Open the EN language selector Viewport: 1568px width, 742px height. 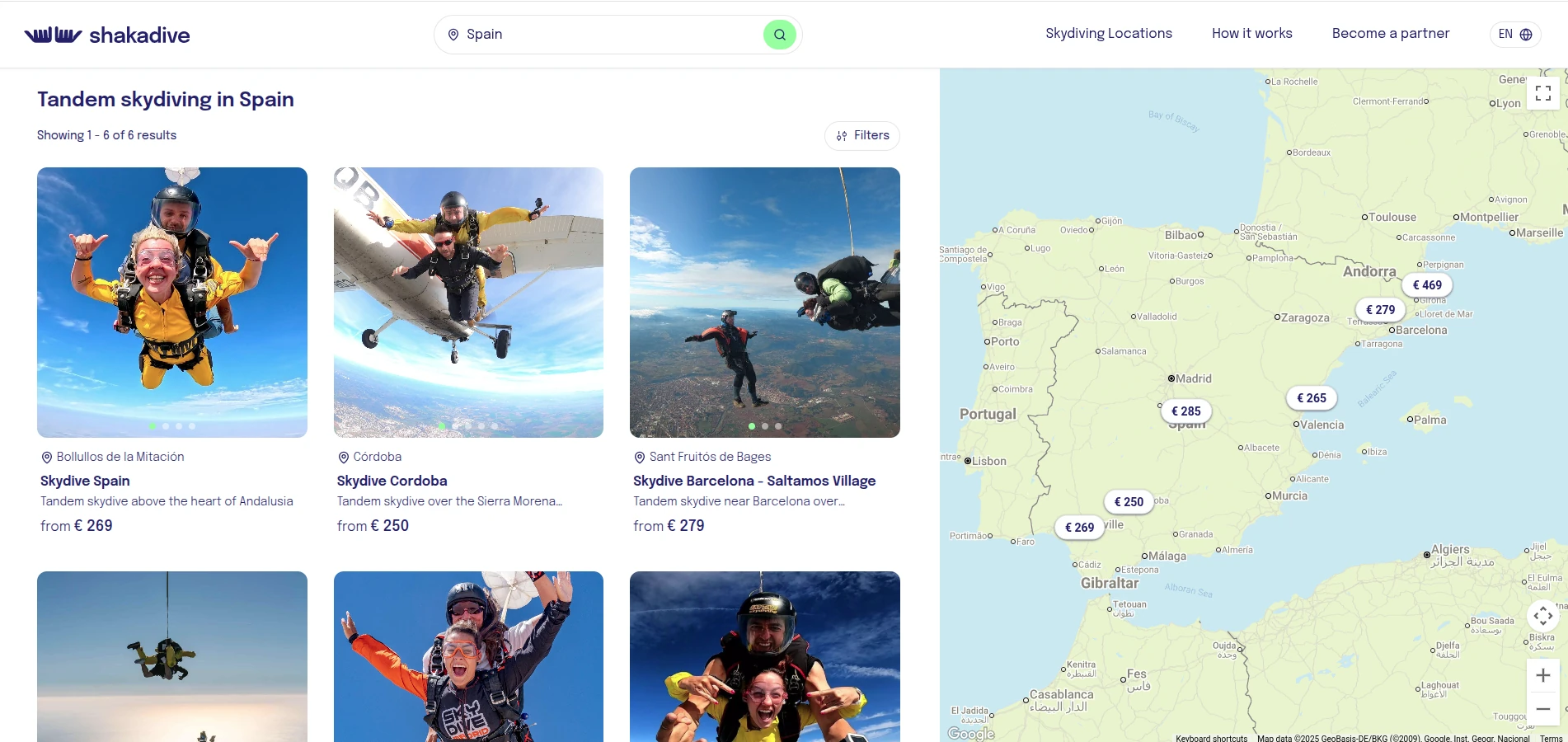(x=1514, y=35)
